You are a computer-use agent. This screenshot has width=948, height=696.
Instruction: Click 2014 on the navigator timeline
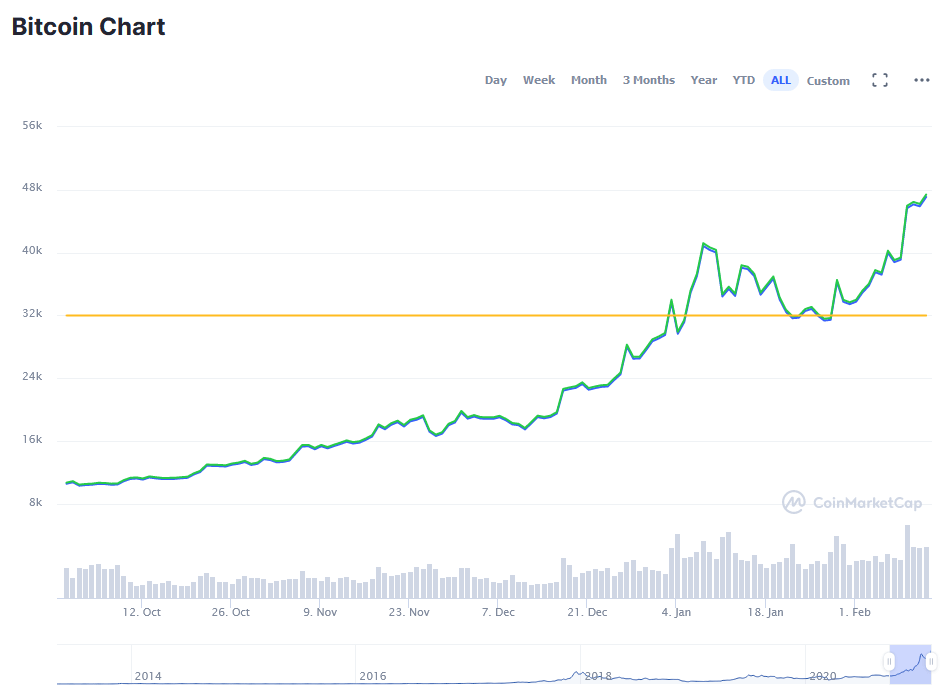148,677
